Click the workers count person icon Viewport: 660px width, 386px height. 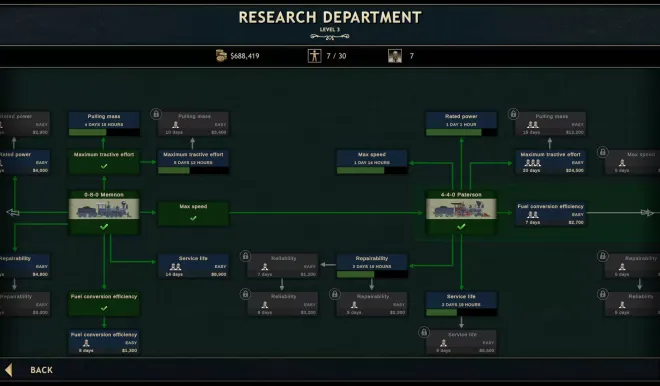click(x=314, y=56)
